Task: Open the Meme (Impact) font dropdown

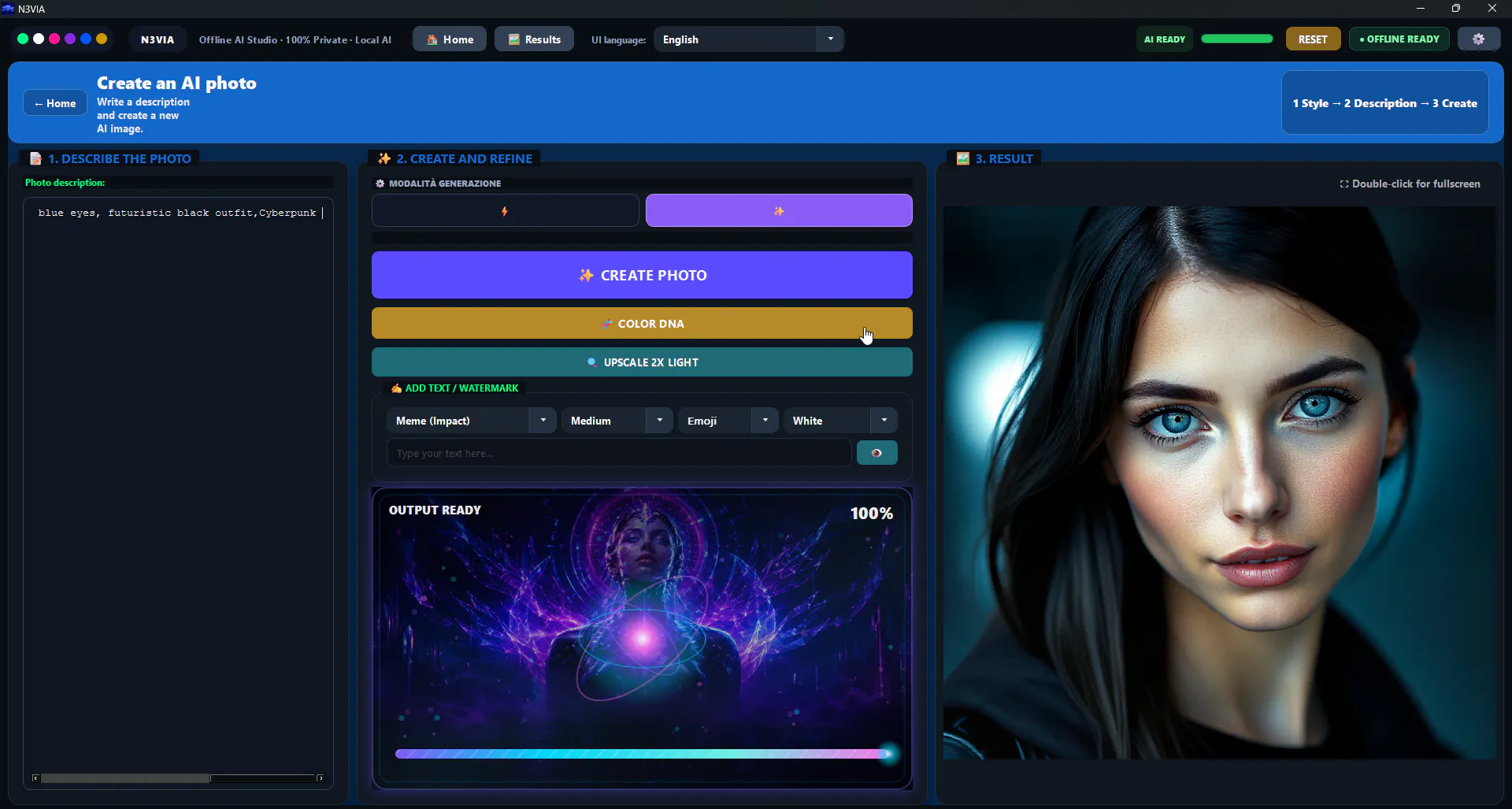Action: coord(471,421)
